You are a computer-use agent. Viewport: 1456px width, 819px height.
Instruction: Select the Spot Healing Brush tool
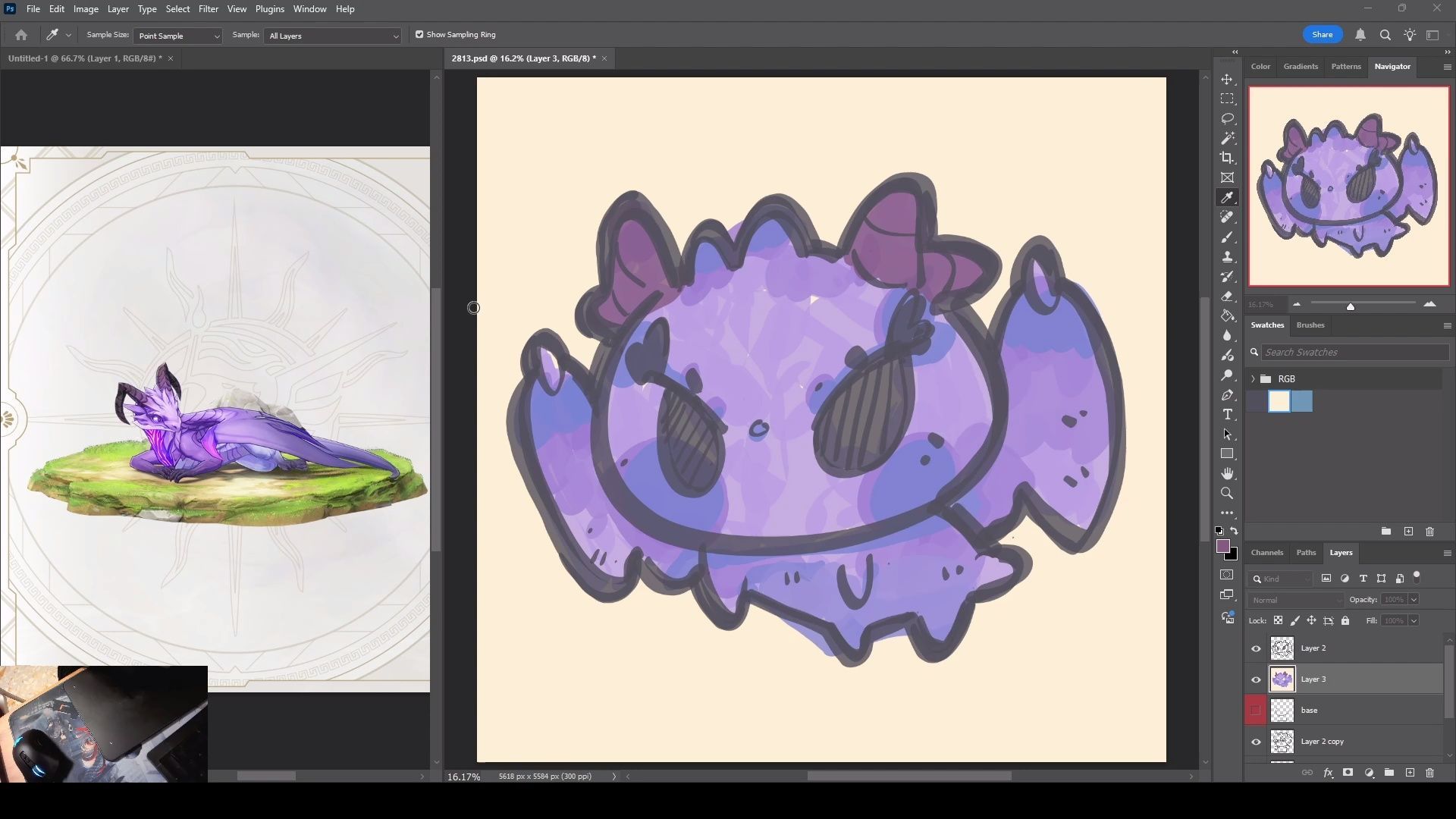click(x=1227, y=218)
